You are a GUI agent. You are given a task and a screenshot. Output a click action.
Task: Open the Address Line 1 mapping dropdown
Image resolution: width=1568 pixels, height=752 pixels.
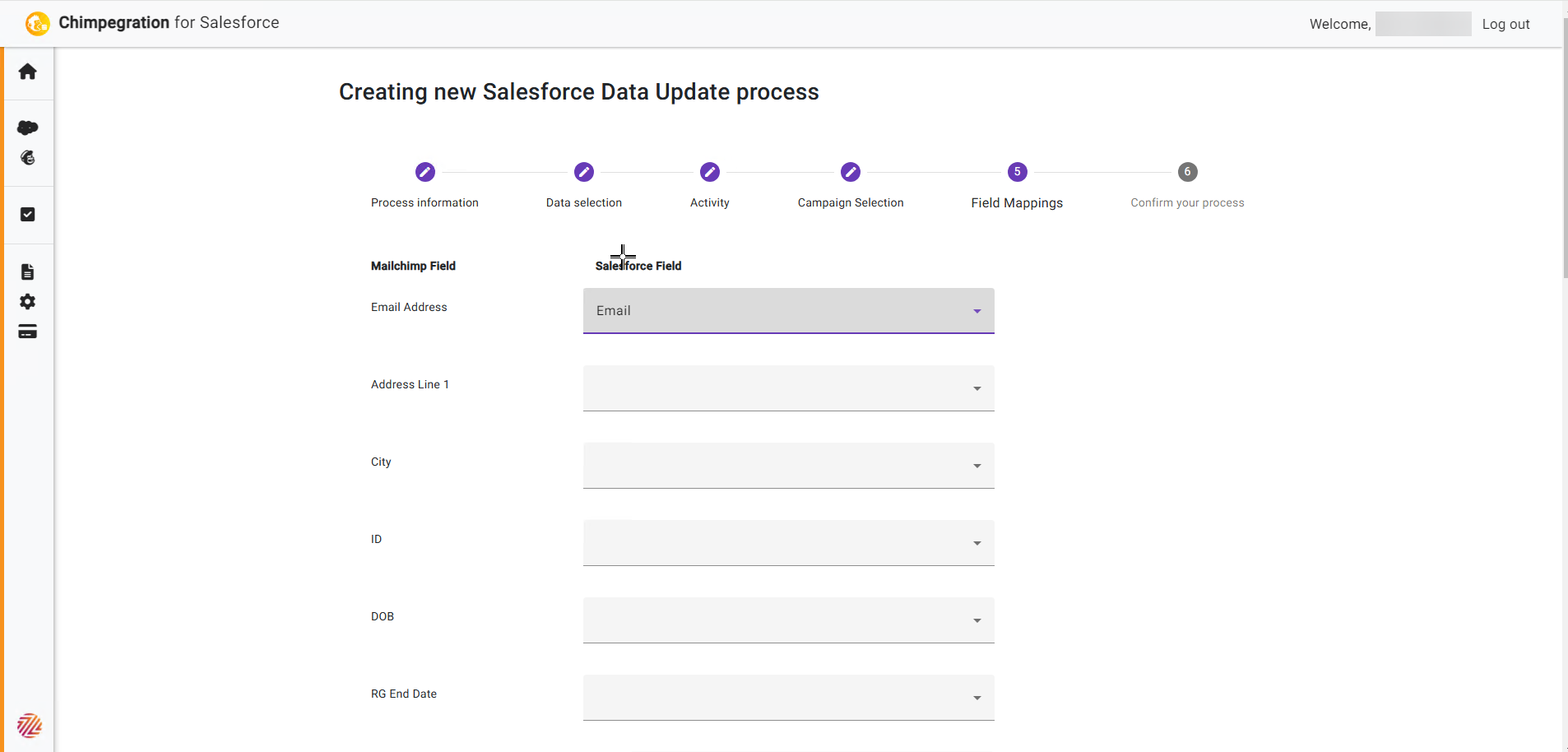789,388
